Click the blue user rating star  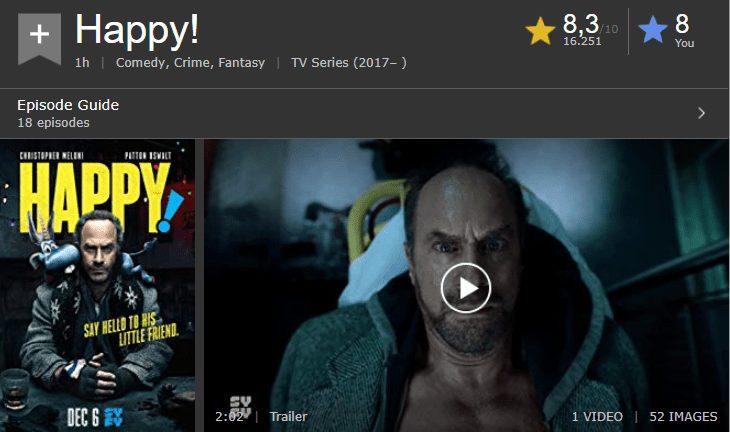(653, 30)
